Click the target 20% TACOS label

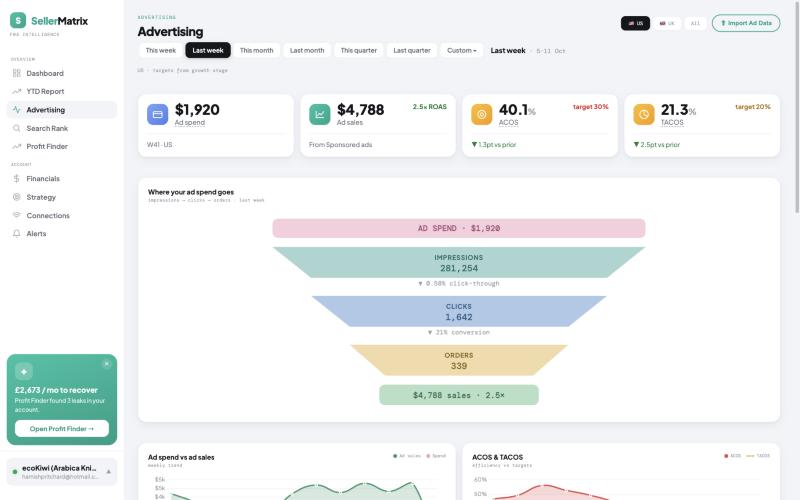pos(753,107)
